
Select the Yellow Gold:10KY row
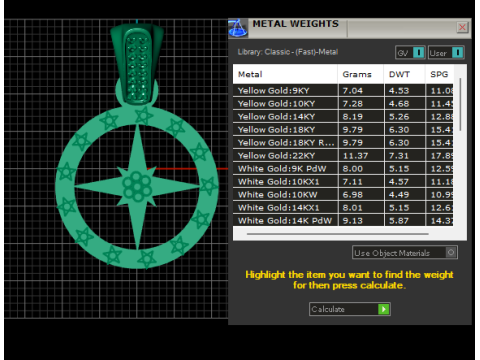click(343, 104)
